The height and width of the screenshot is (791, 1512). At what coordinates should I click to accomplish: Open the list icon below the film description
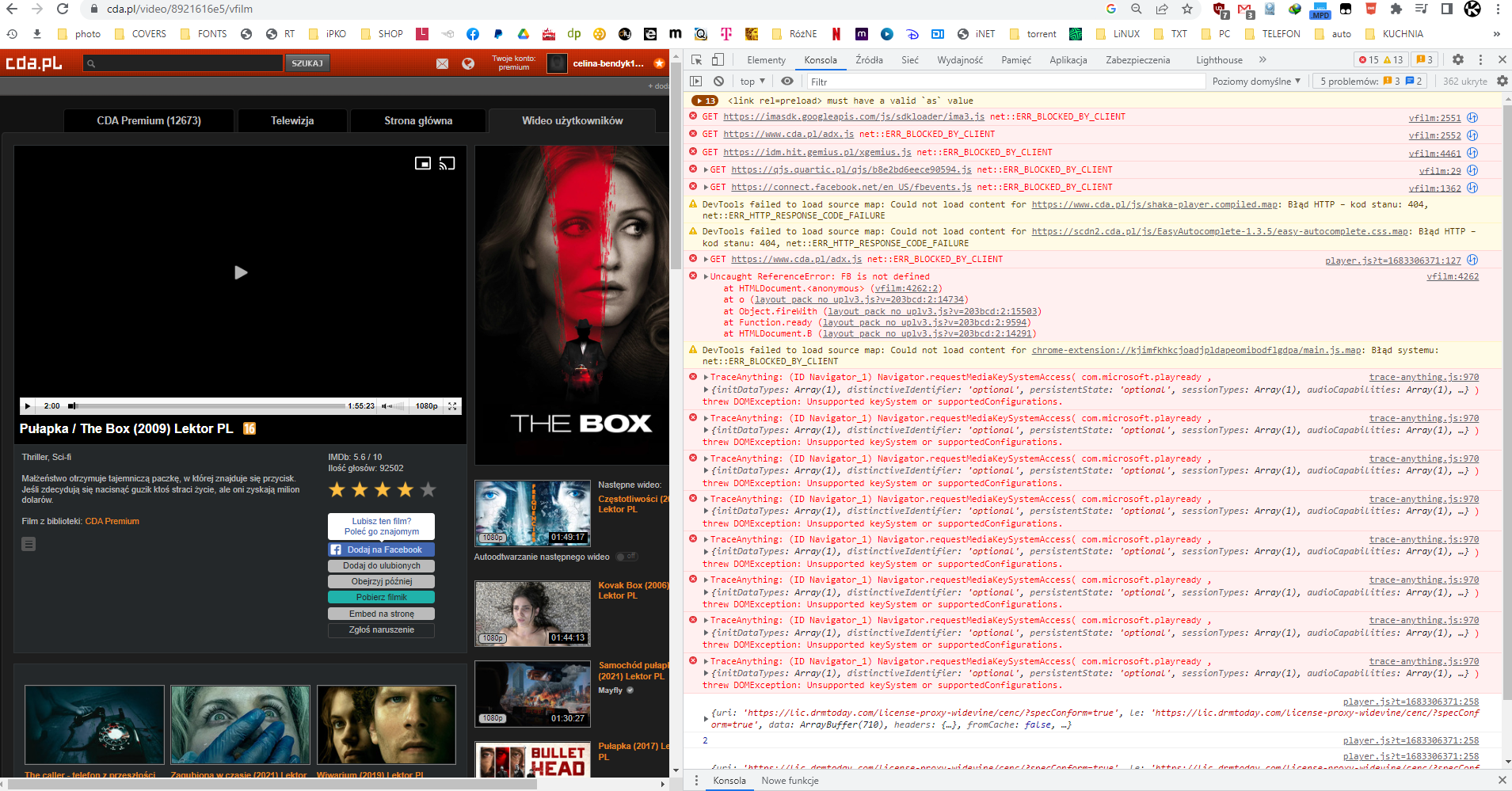(x=29, y=544)
